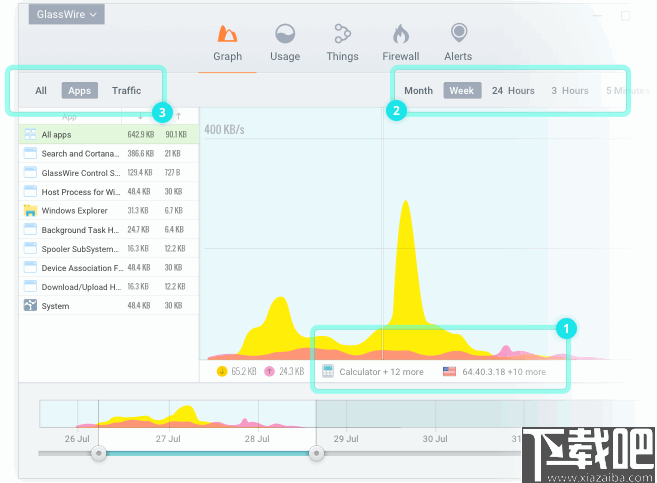
Task: Open the Things network icon
Action: (x=342, y=34)
